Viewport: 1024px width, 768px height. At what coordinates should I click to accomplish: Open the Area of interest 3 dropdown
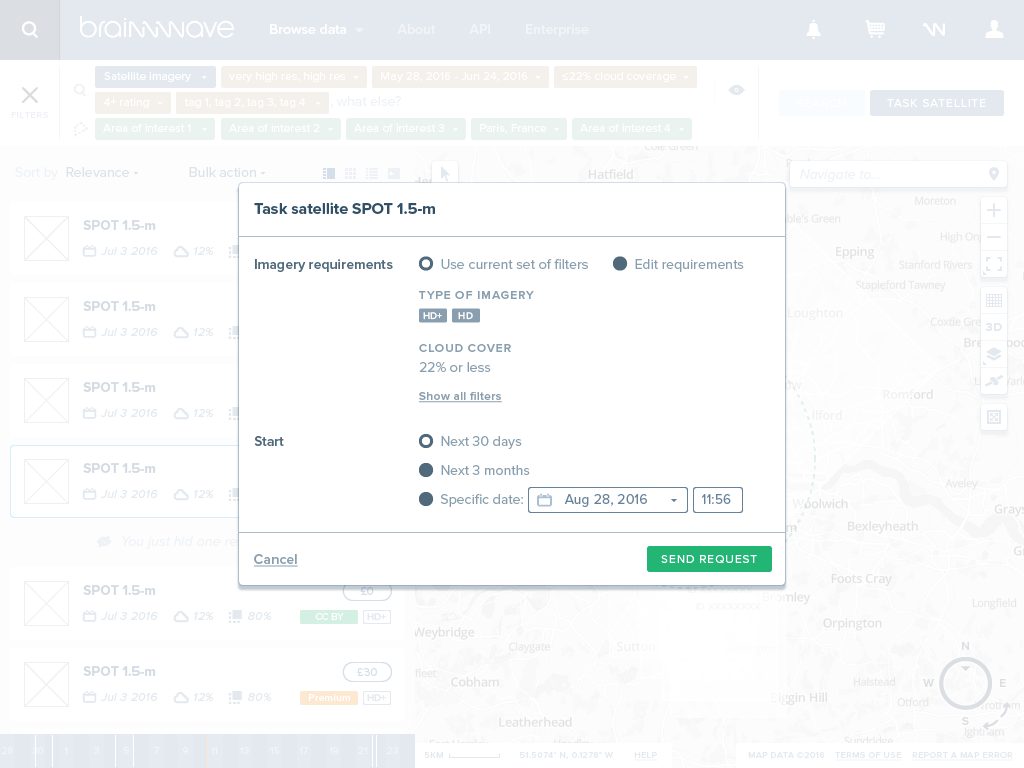(406, 129)
